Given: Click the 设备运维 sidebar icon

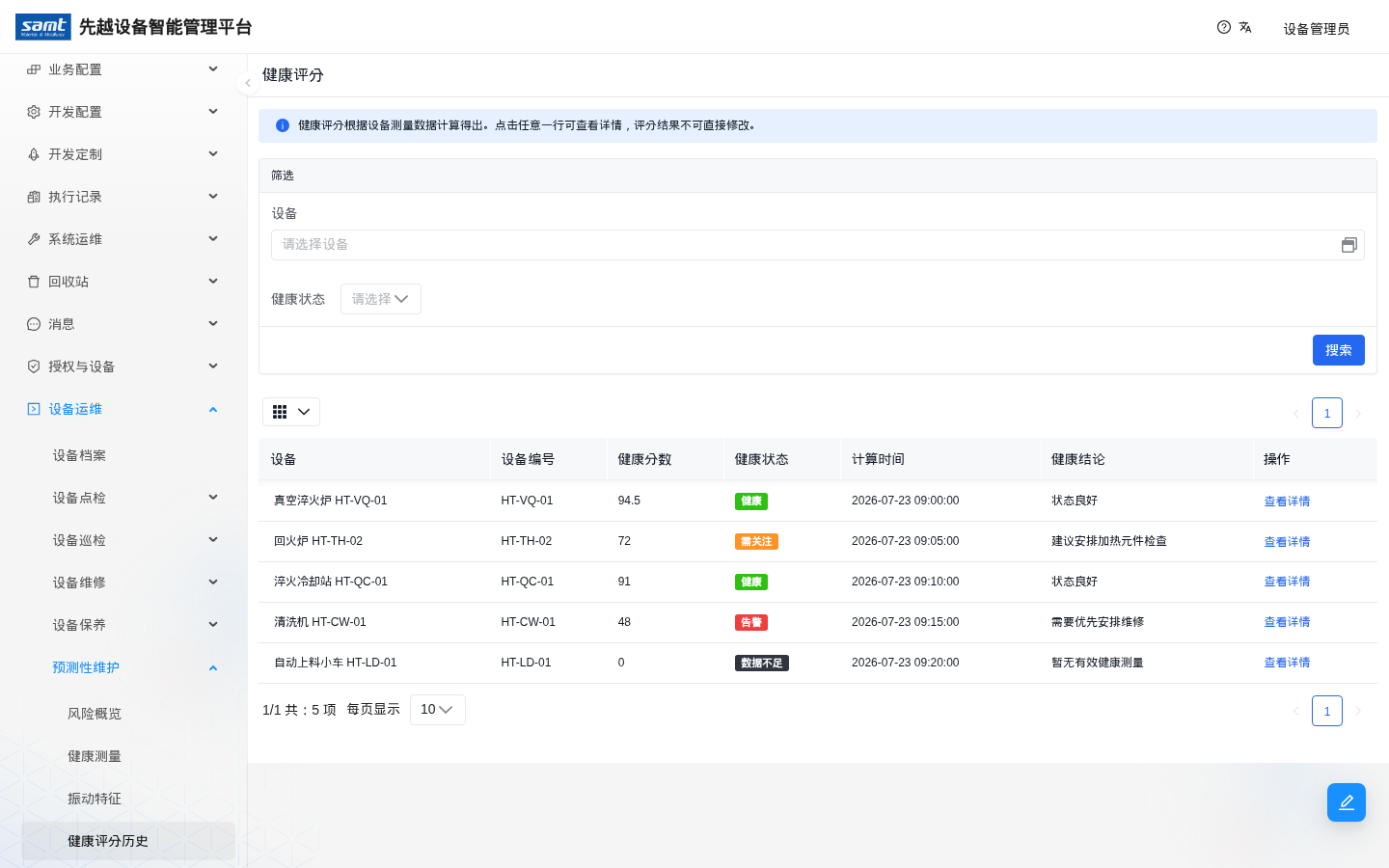Looking at the screenshot, I should [x=34, y=409].
